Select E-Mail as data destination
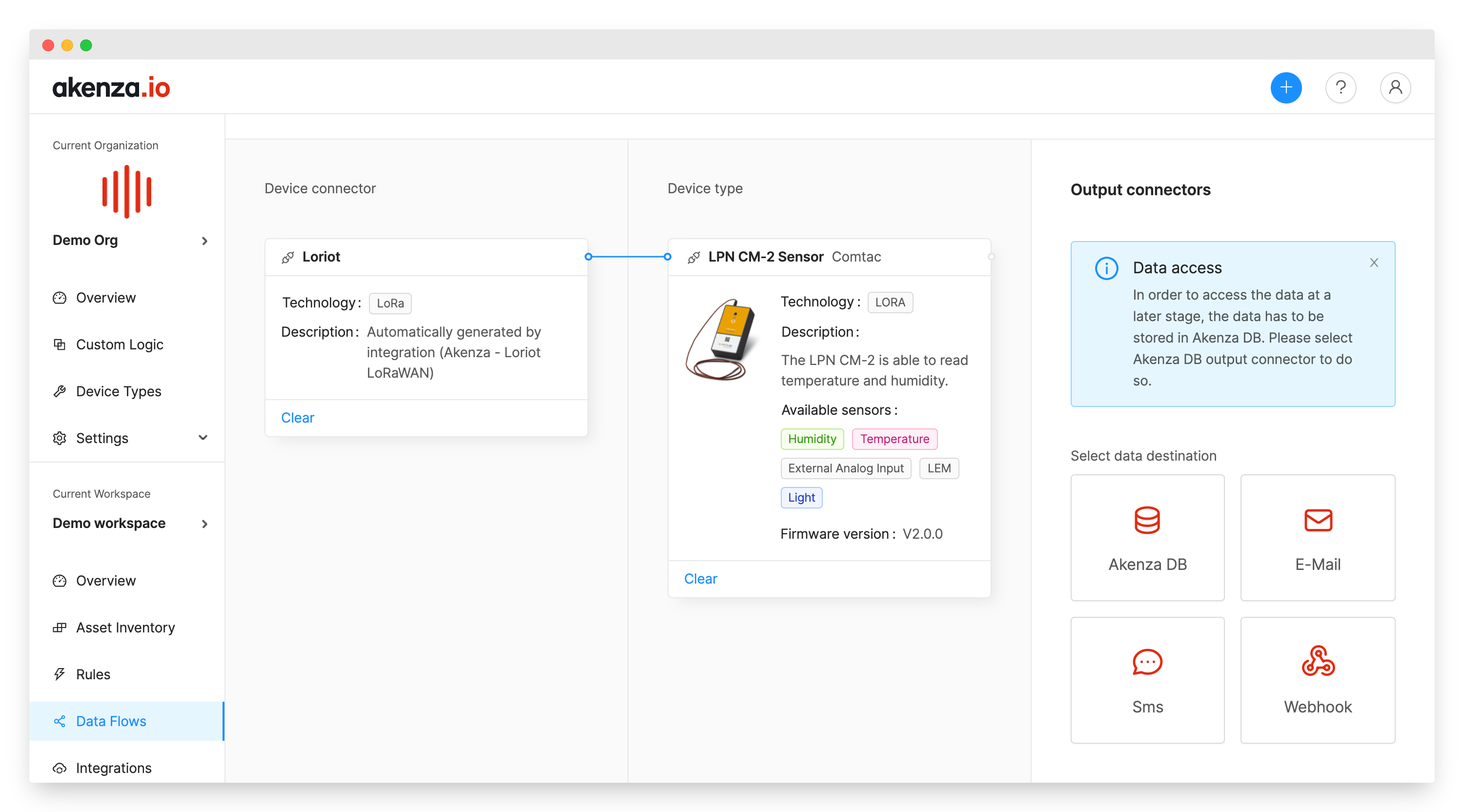Screen dimensions: 1464x812 tap(1318, 538)
